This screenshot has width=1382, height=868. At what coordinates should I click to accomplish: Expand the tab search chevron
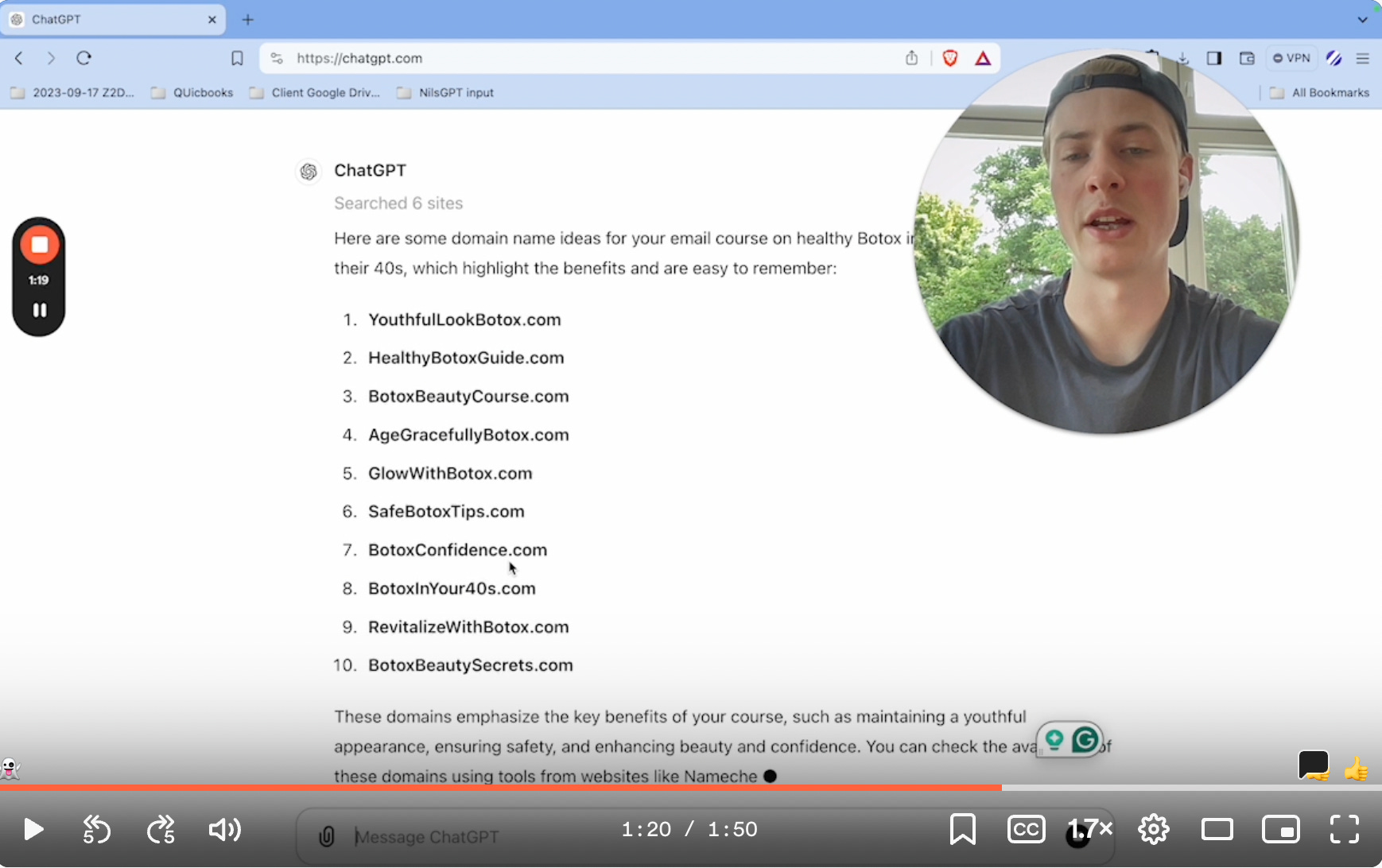pos(1363,20)
